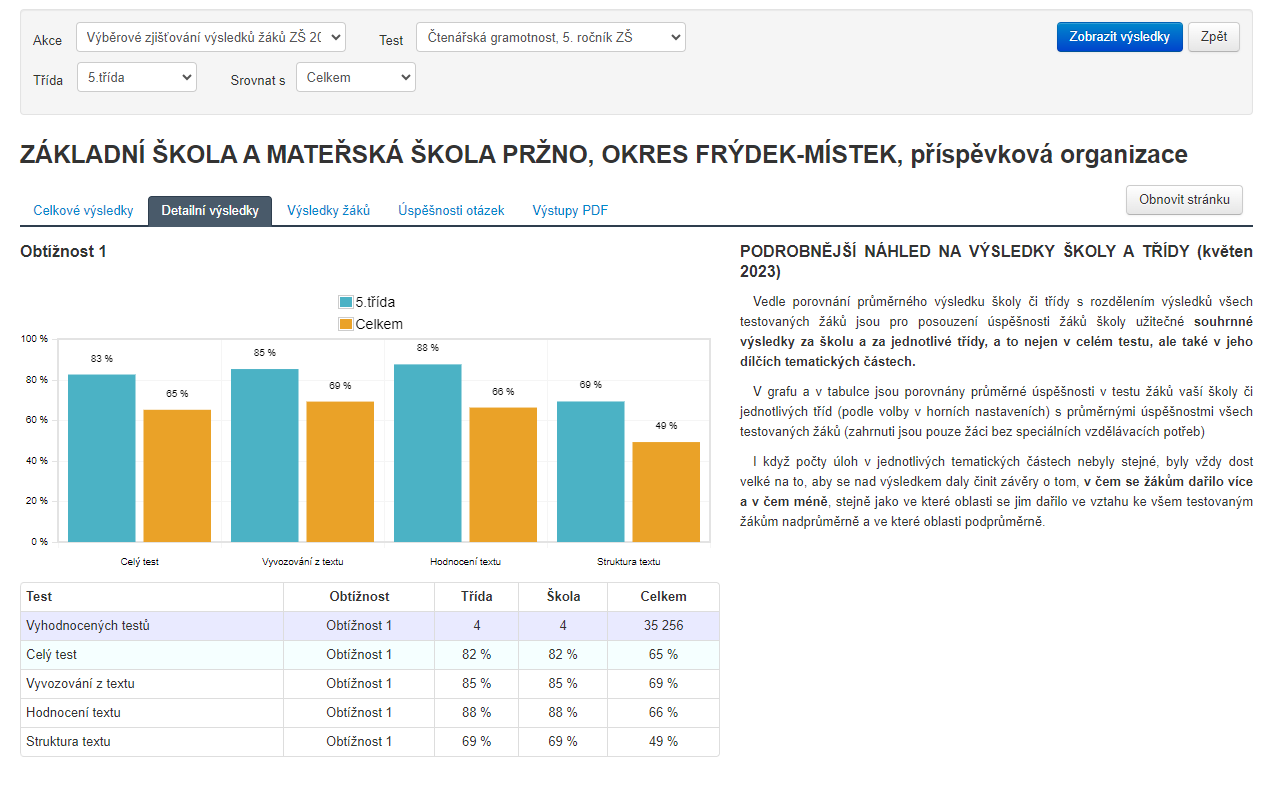Open the Třída dropdown 5.třída
Image resolution: width=1261 pixels, height=785 pixels.
137,77
